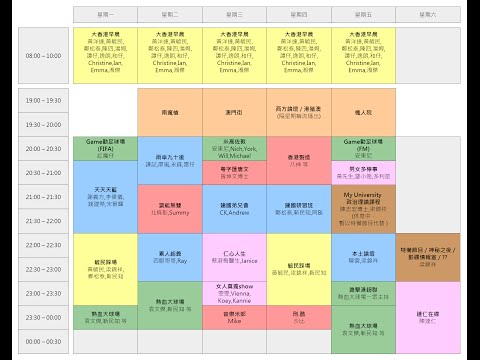Select the 08:00 – 10:00 time slot
Screen dimensions: 480x360
point(43,56)
